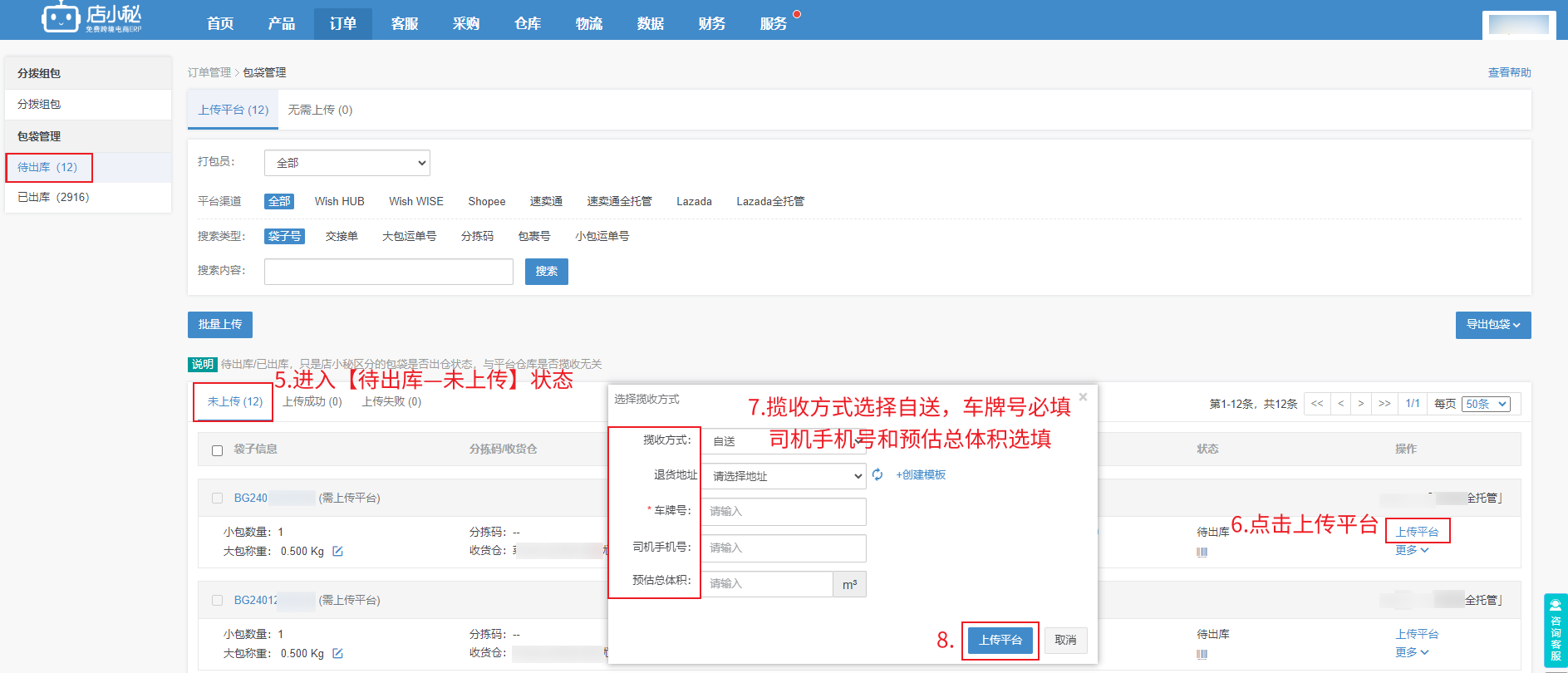This screenshot has width=1568, height=673.
Task: Check the second BG24012 bag checkbox
Action: coord(217,600)
